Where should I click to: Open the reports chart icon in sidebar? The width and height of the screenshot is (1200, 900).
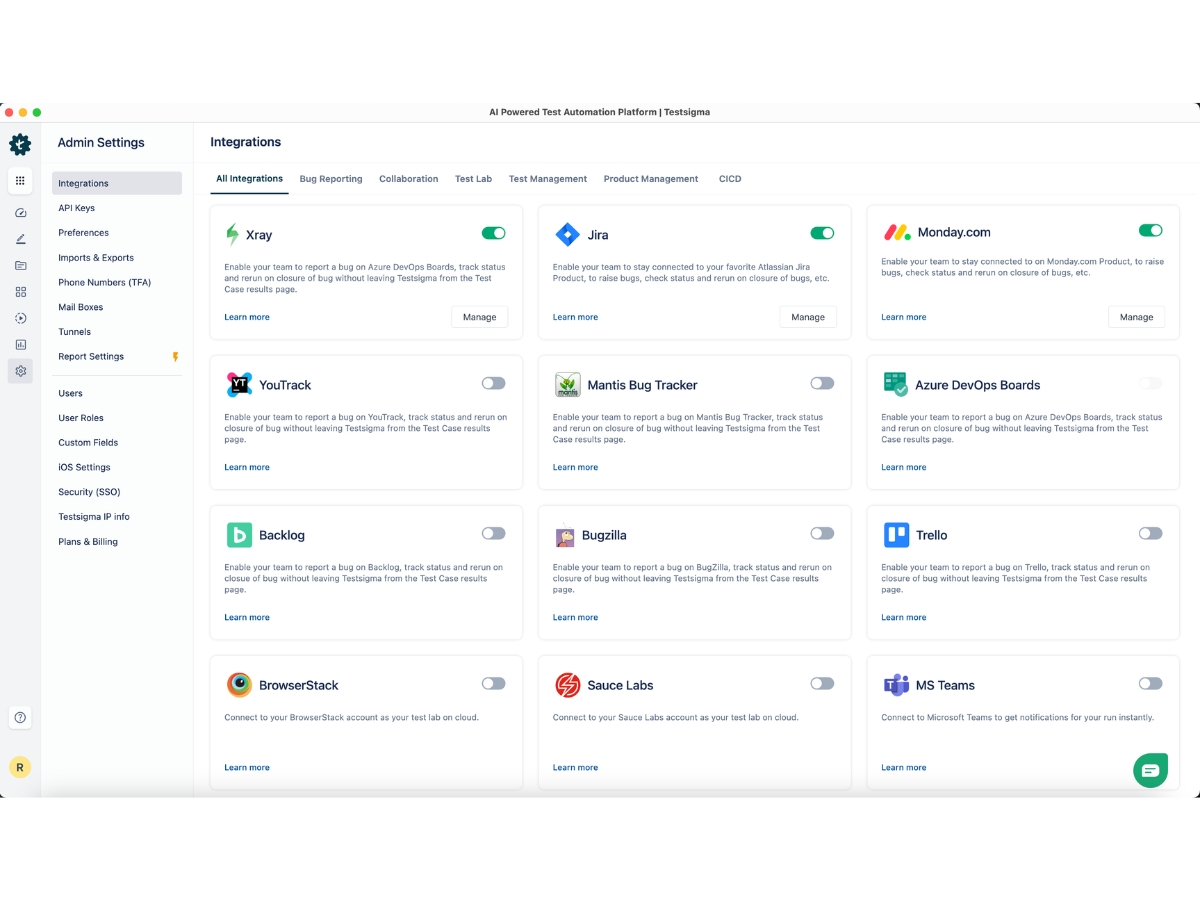[x=20, y=344]
